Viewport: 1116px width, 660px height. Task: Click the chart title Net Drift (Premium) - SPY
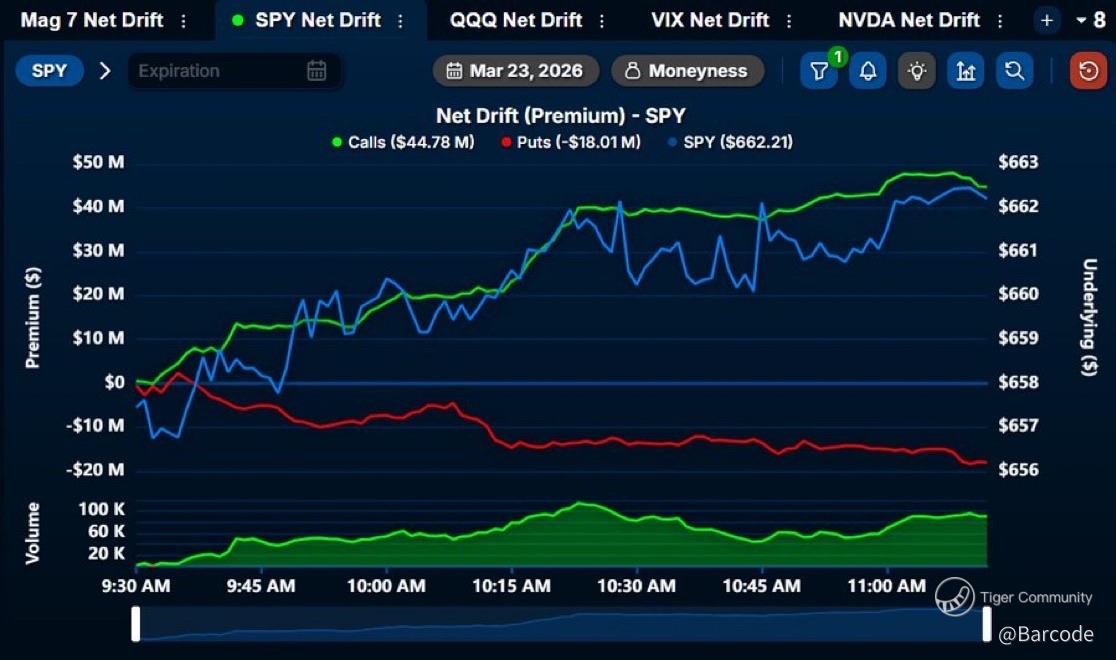561,115
